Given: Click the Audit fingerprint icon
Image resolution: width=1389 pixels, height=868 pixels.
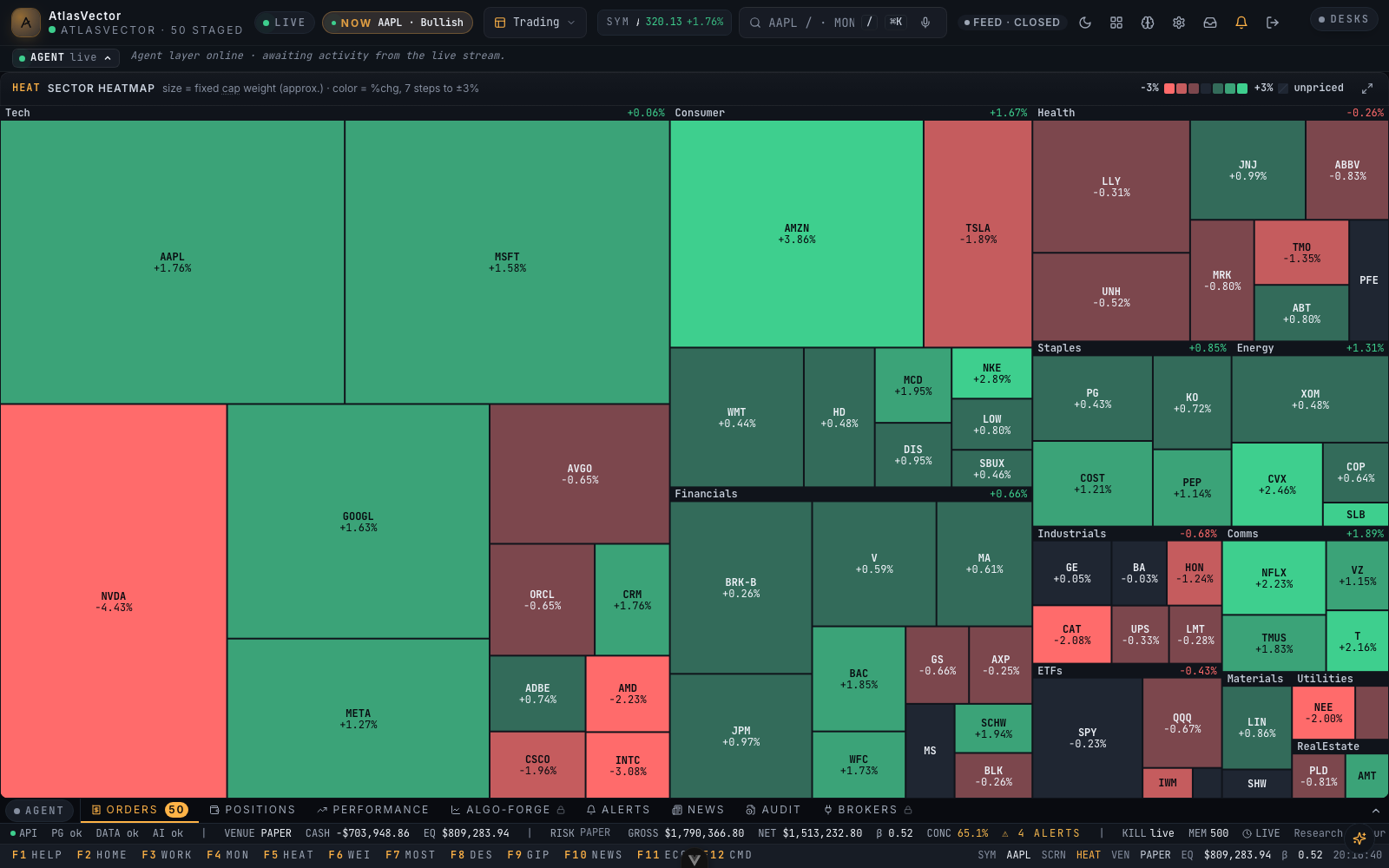Looking at the screenshot, I should click(x=751, y=810).
